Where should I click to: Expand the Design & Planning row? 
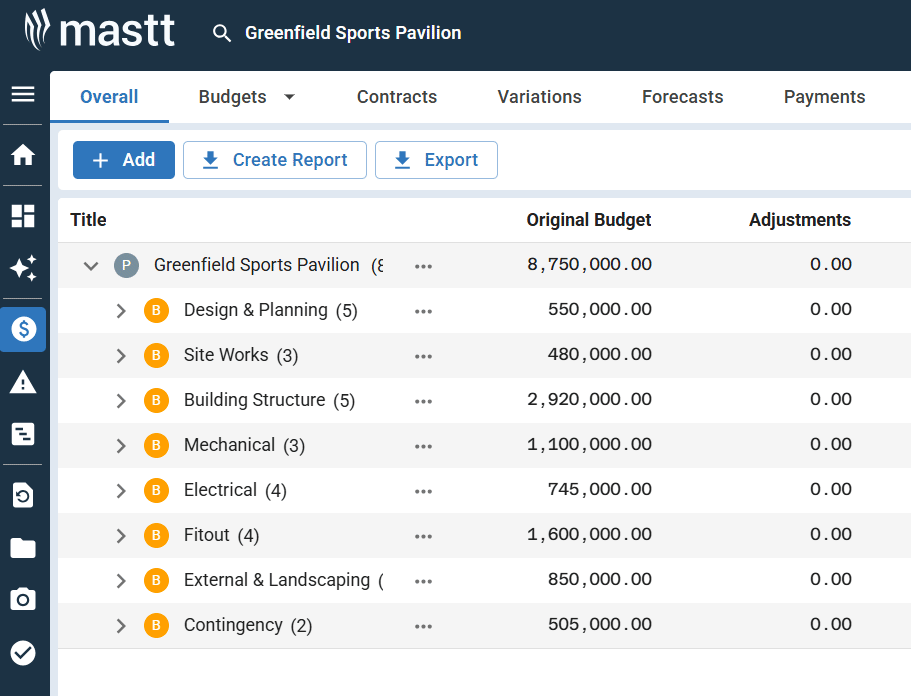121,311
